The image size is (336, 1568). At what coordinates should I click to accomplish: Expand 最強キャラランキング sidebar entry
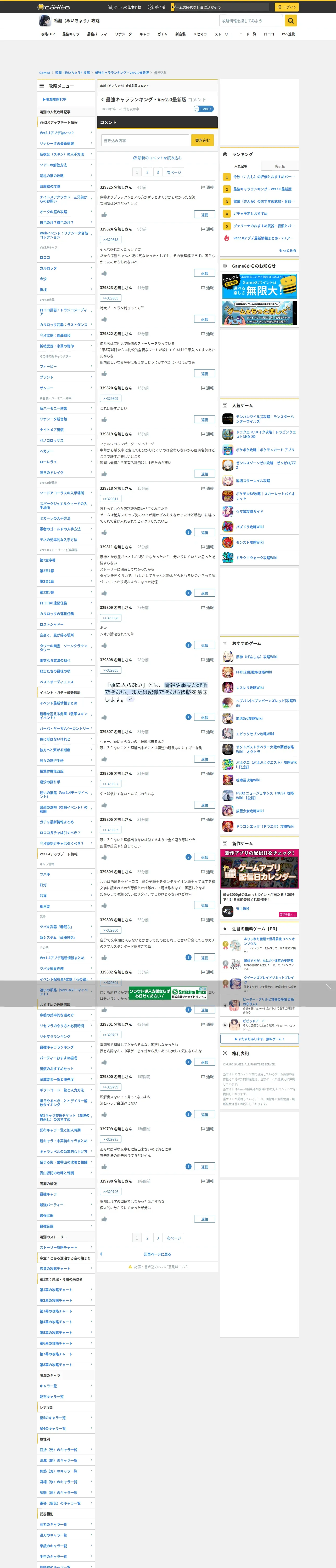[66, 1047]
